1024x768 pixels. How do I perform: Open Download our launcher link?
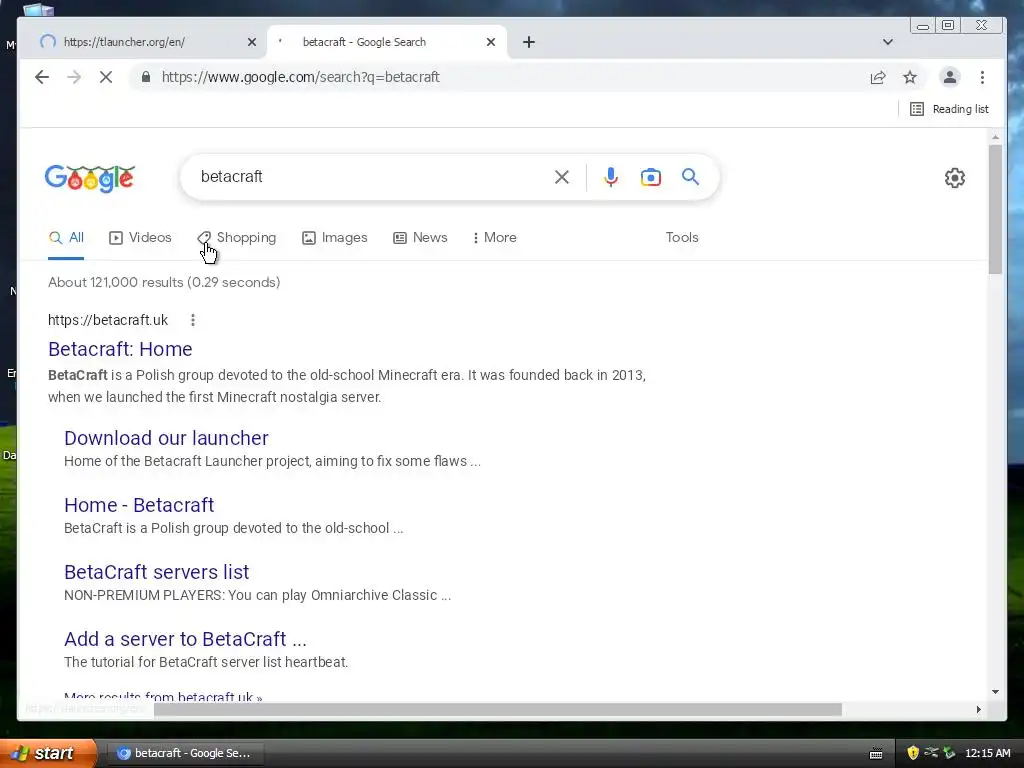click(166, 438)
